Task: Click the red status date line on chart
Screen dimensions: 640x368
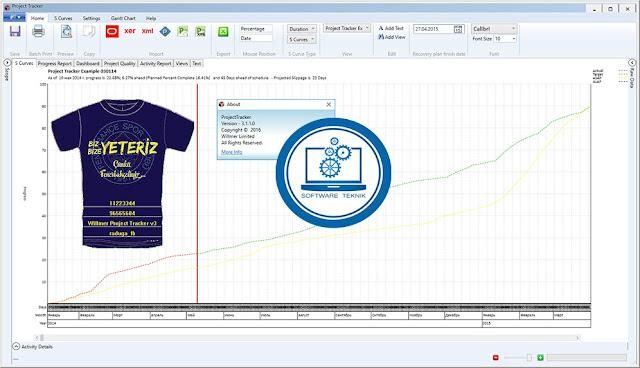Action: [198, 194]
